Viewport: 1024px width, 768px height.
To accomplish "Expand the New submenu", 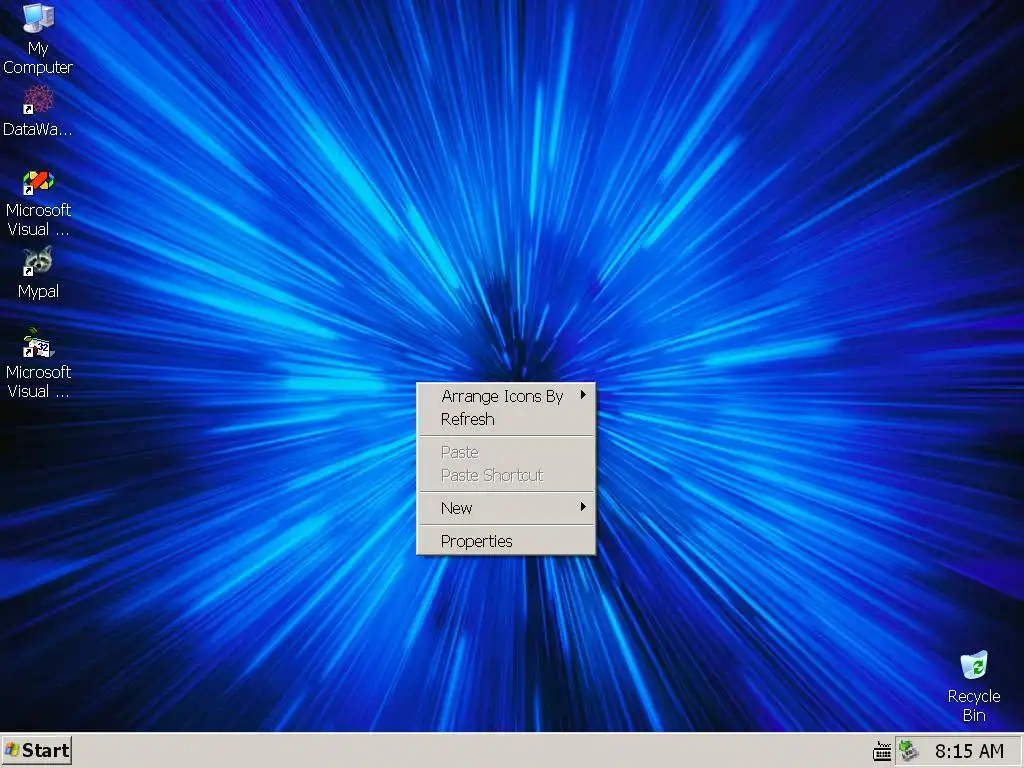I will click(x=506, y=508).
